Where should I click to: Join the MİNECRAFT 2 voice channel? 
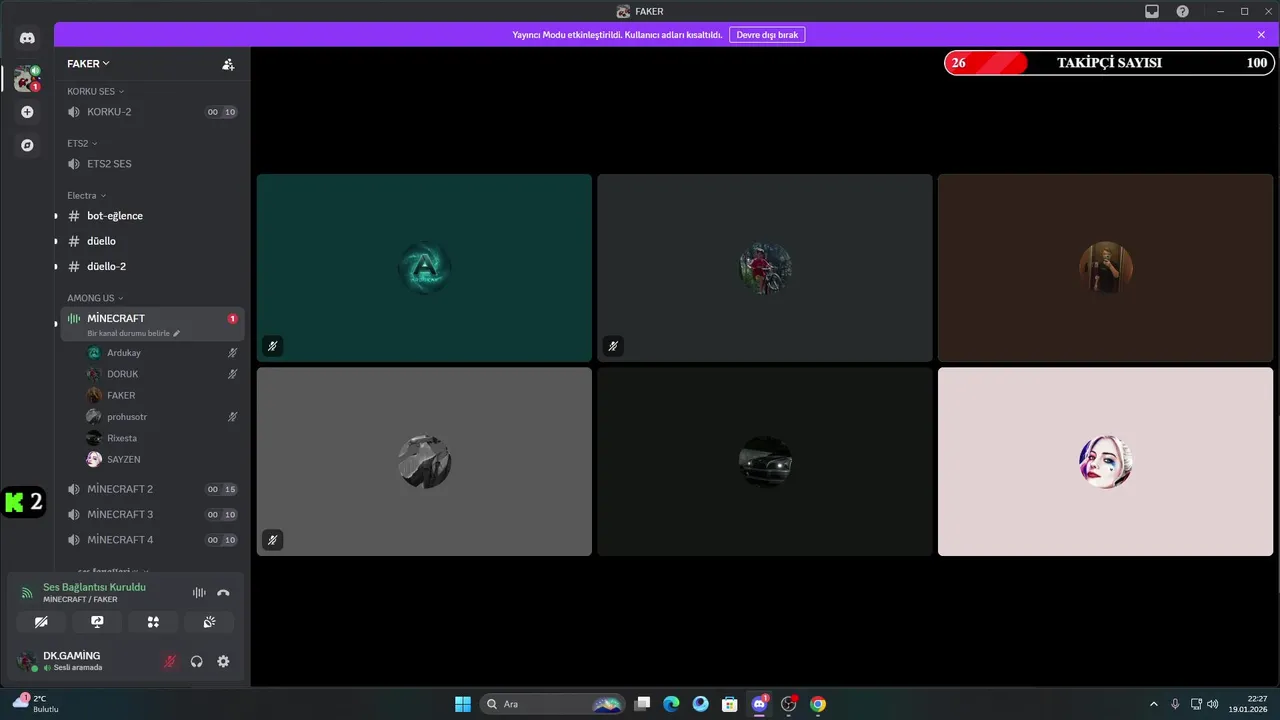152,489
